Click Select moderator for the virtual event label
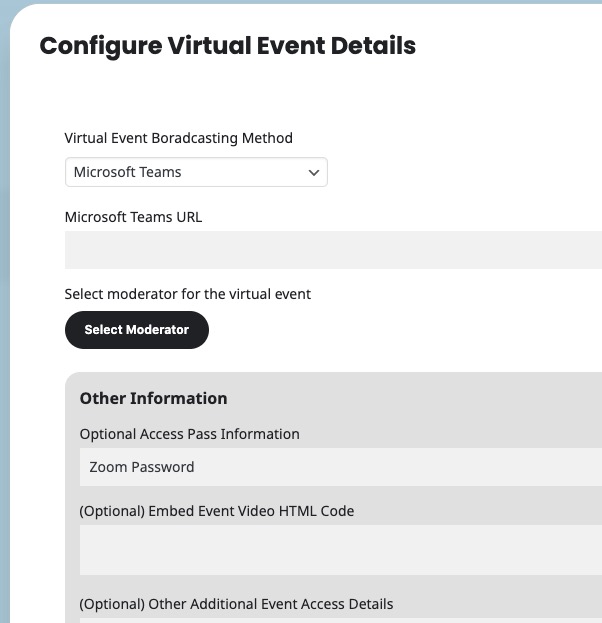 [187, 294]
